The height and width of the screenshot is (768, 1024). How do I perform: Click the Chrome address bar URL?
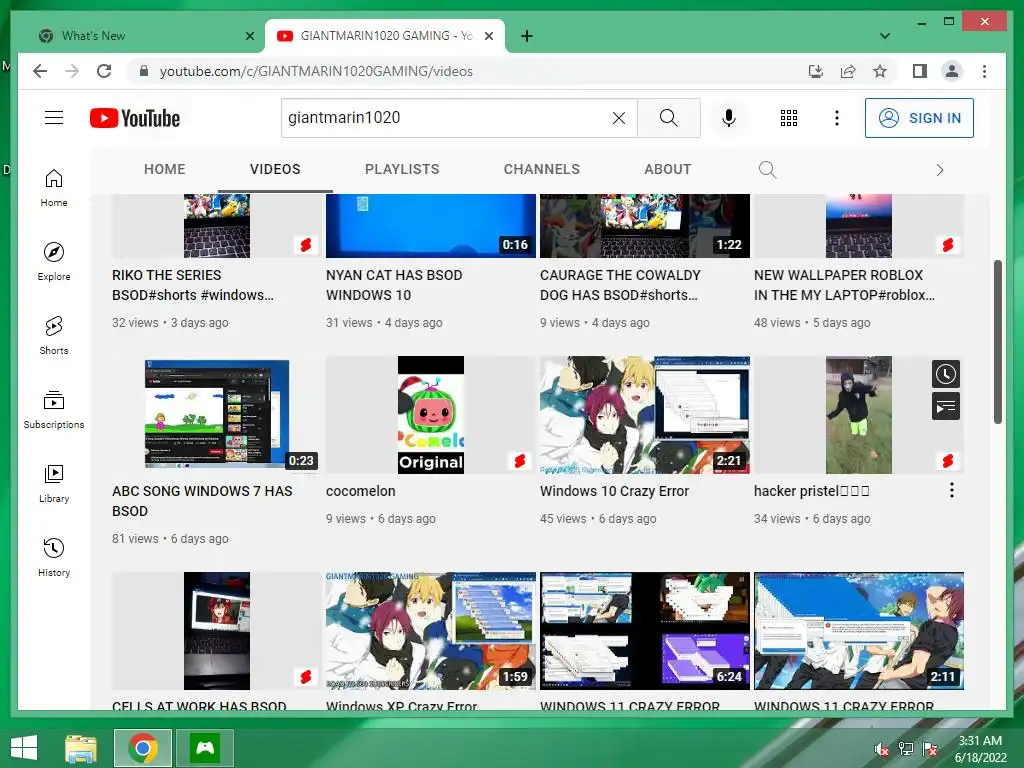[x=316, y=71]
